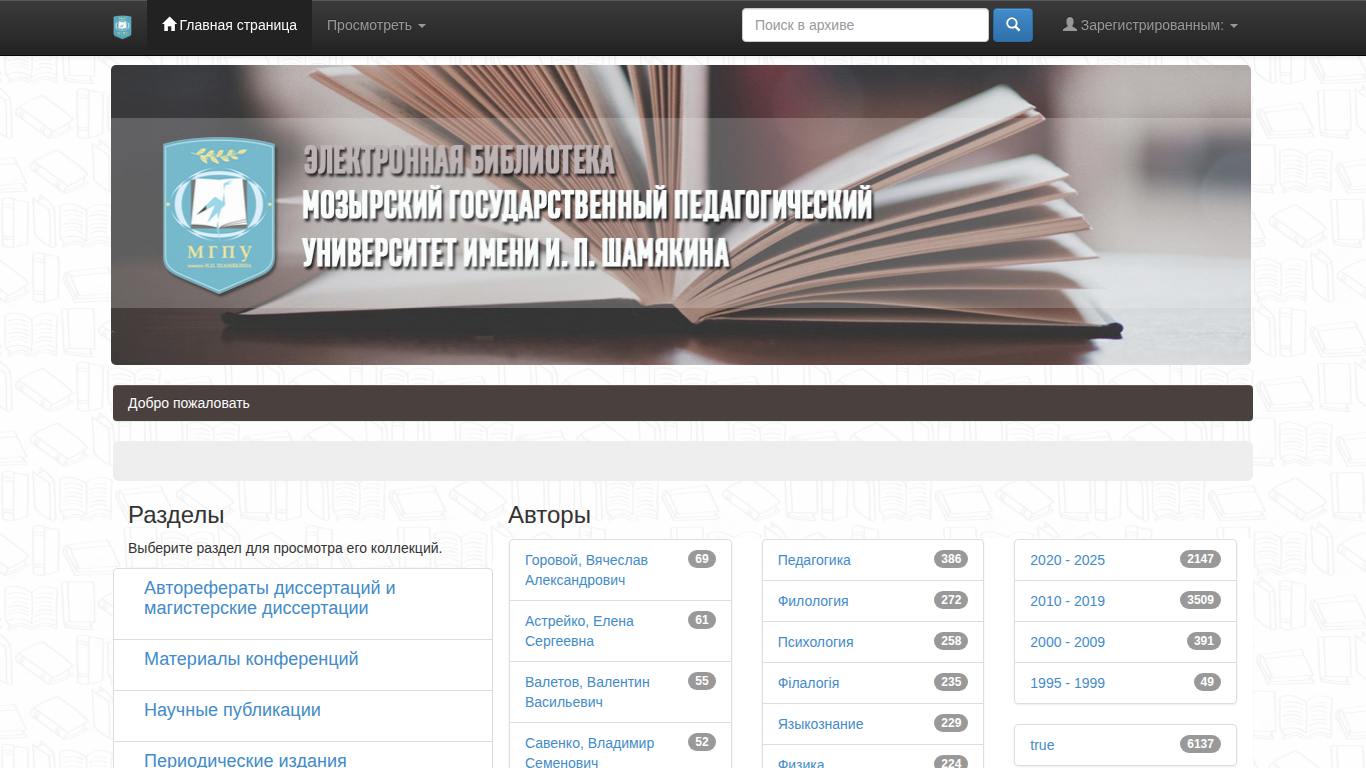Filter by subject Педагогика

pyautogui.click(x=814, y=560)
